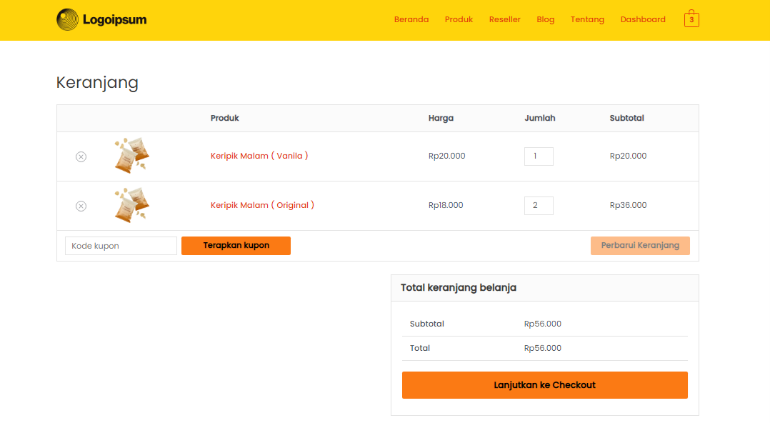Open the Dashboard menu link
This screenshot has width=770, height=423.
(x=642, y=19)
